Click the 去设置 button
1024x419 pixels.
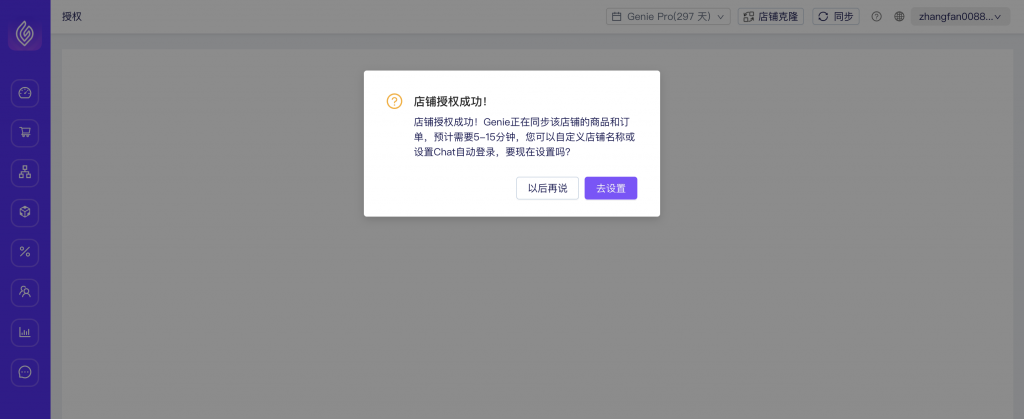(x=611, y=188)
